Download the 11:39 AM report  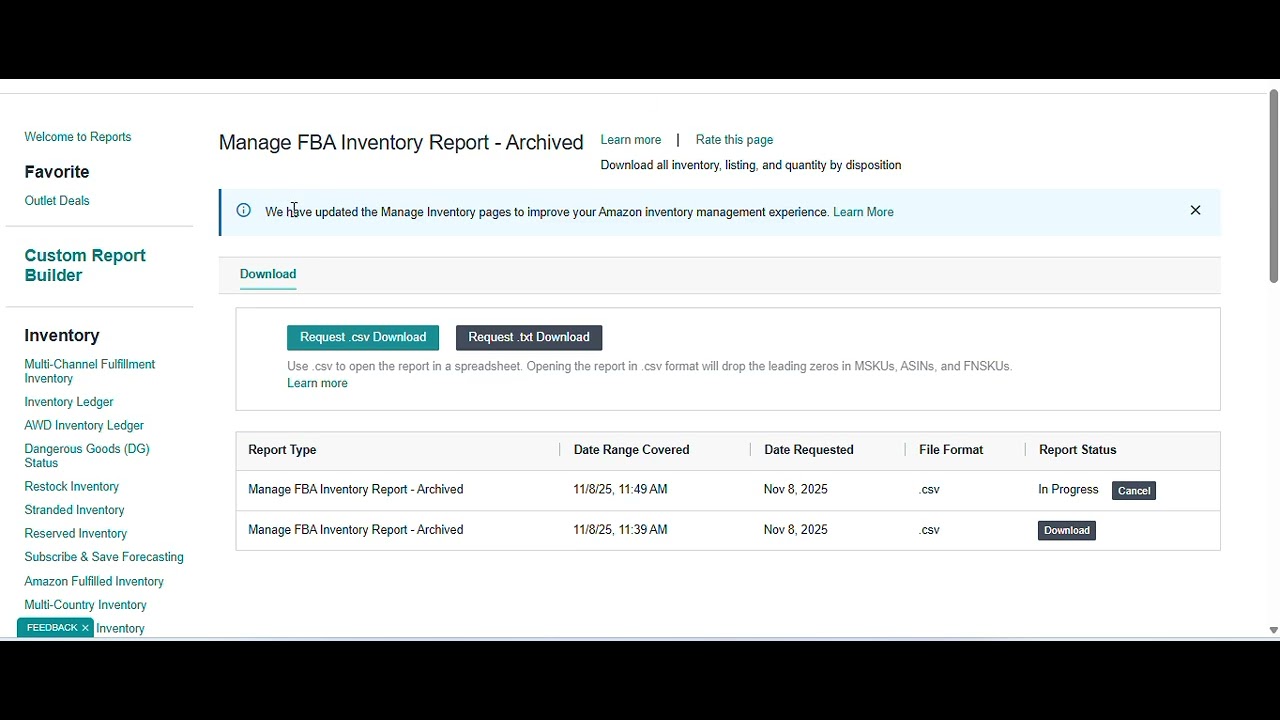pos(1067,530)
